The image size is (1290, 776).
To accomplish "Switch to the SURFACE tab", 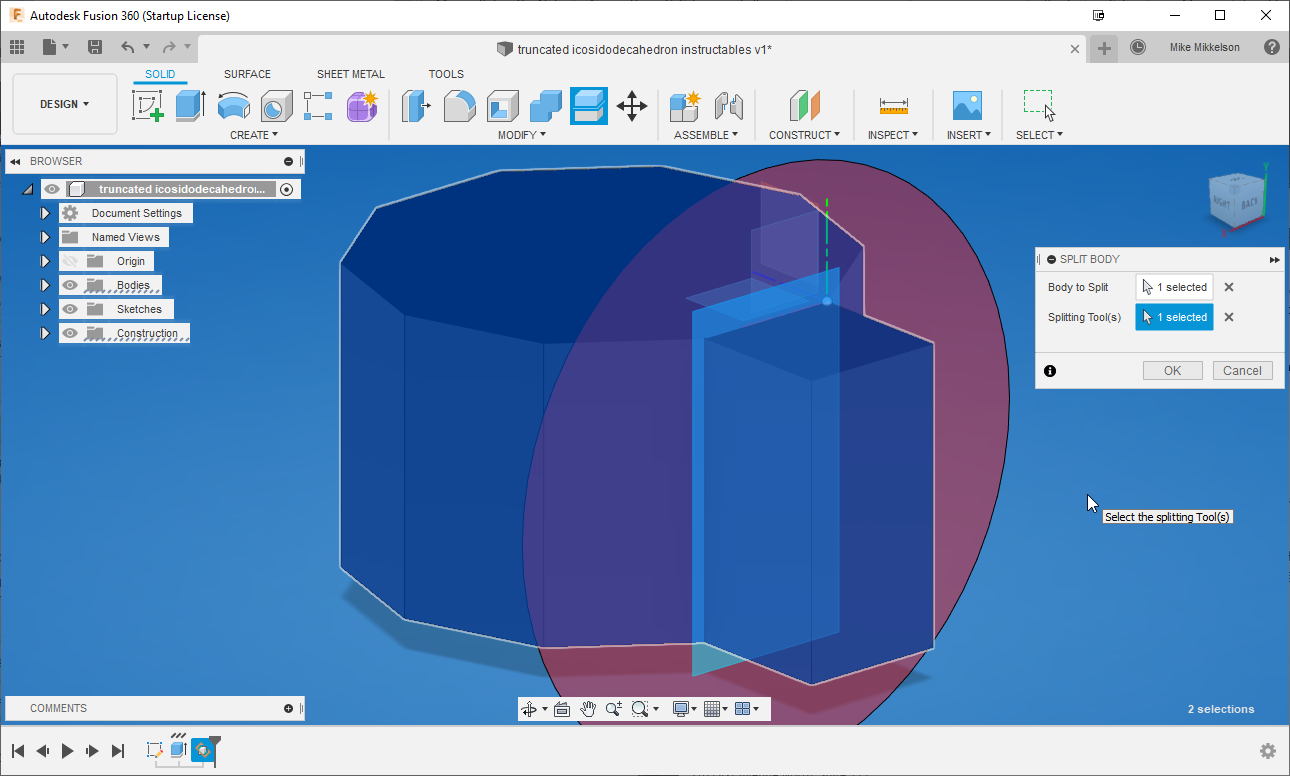I will [x=247, y=73].
